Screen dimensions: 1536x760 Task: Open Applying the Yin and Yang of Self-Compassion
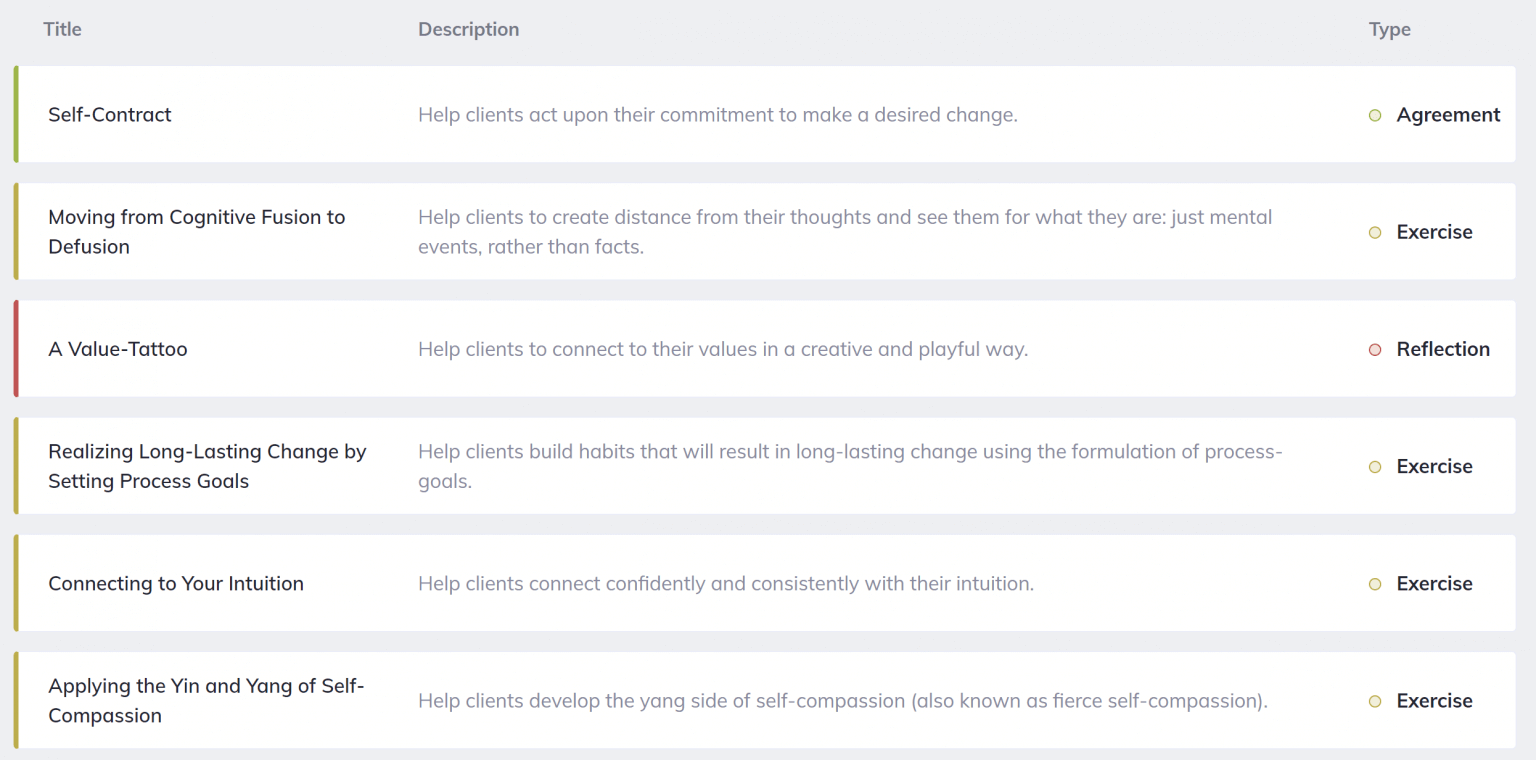point(206,700)
